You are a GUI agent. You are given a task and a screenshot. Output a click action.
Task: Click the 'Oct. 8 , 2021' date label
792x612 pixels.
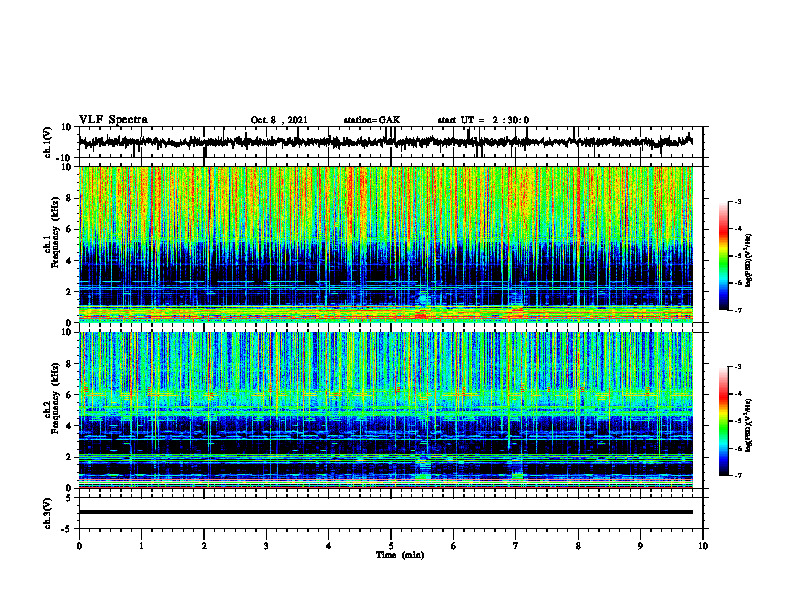[279, 120]
